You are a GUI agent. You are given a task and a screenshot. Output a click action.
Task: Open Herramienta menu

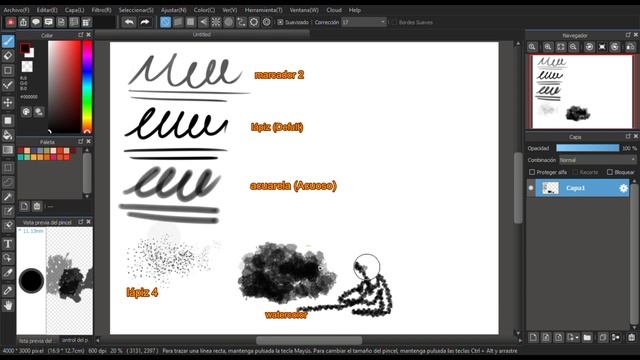(264, 10)
